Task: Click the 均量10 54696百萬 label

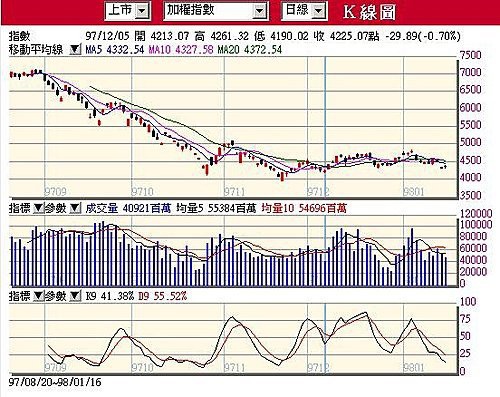Action: point(304,209)
